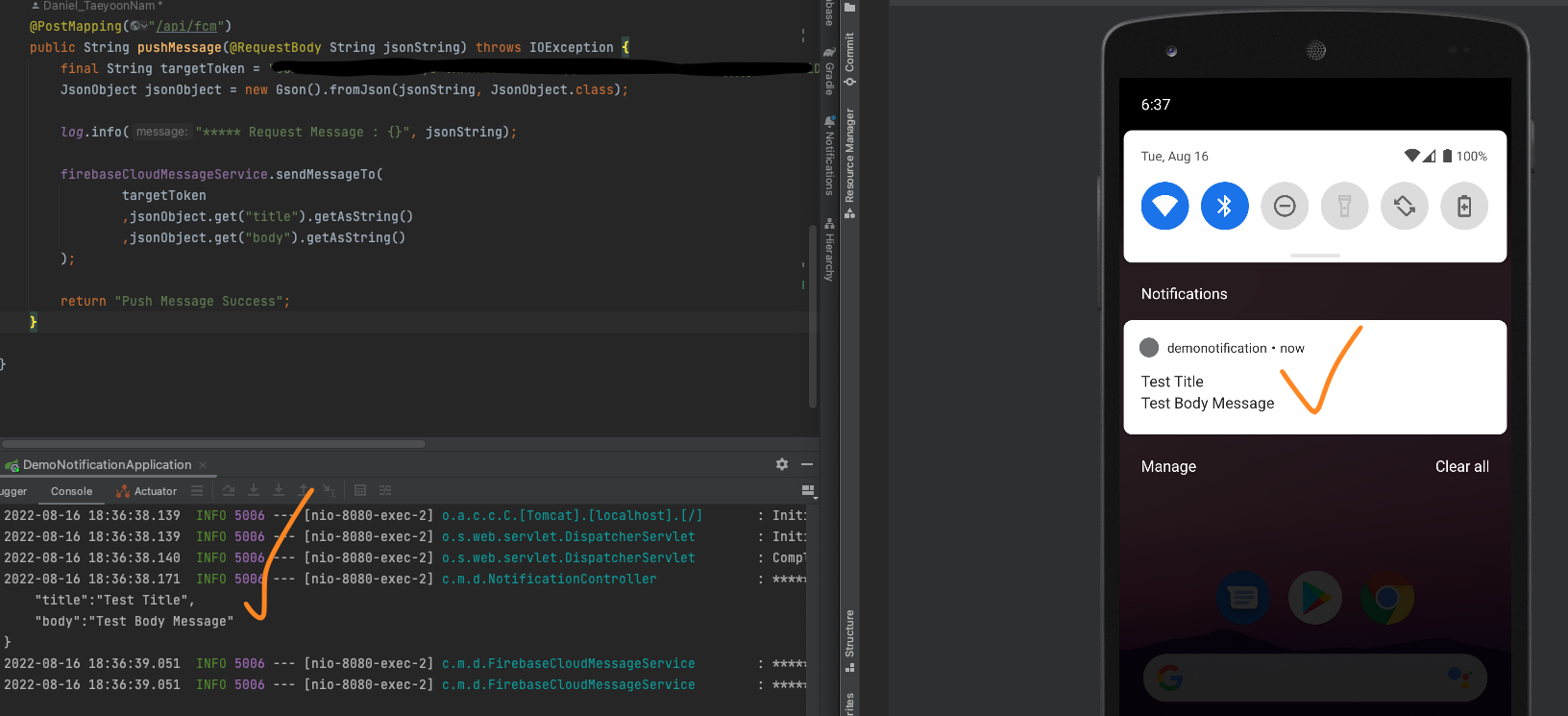The height and width of the screenshot is (716, 1568).
Task: Click the Force Step Into debugger icon
Action: click(279, 490)
